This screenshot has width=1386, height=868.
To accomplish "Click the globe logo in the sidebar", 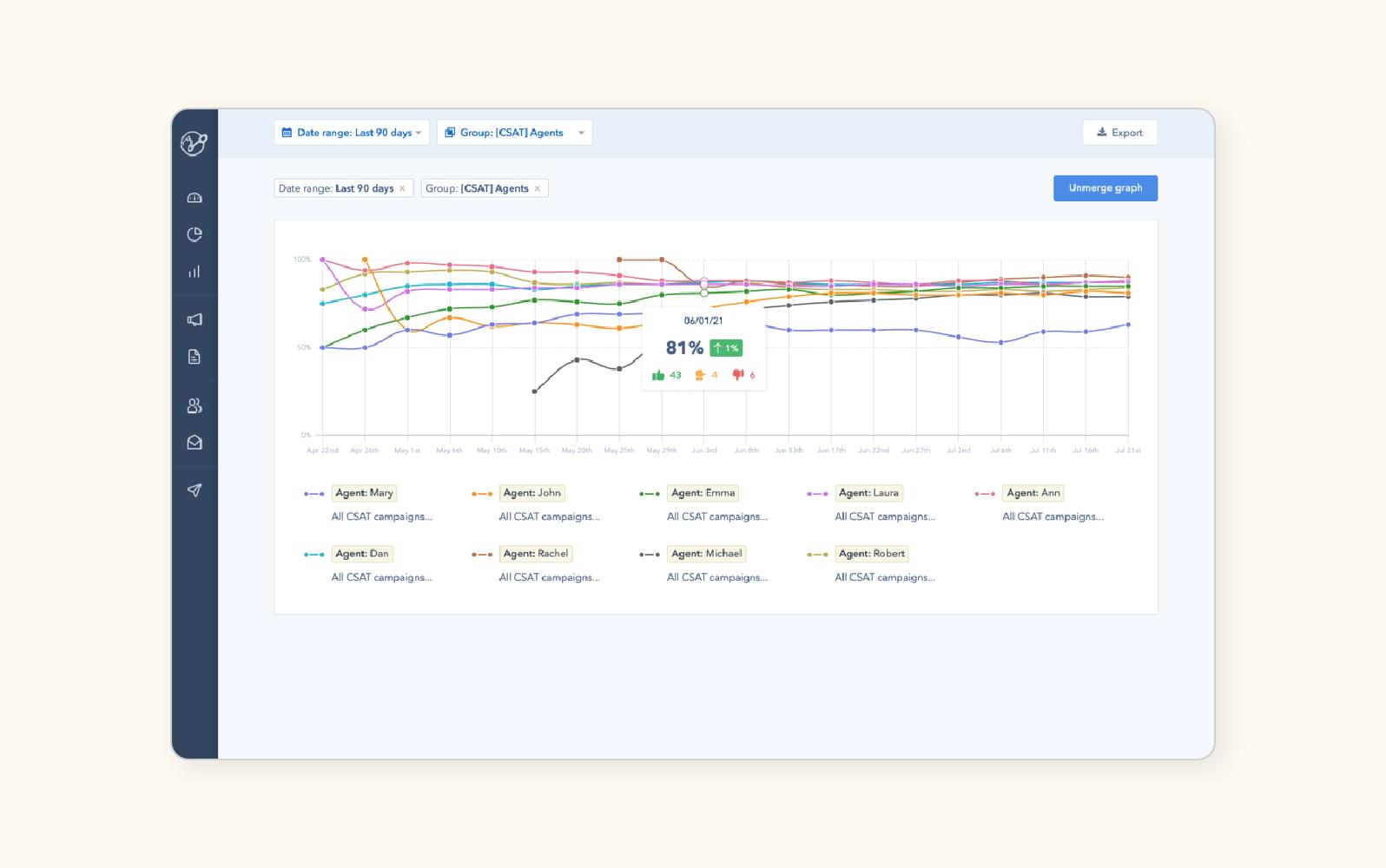I will point(194,143).
